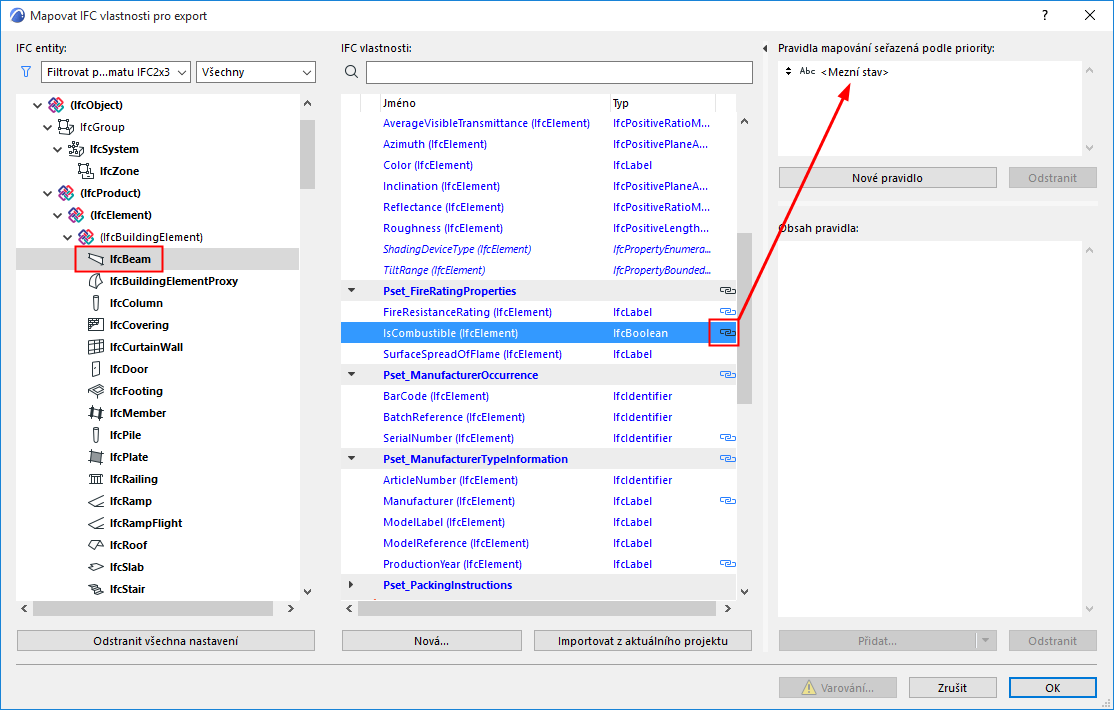Click link icon on Pset_ManufacturerOccurrence row
The width and height of the screenshot is (1114, 710).
point(728,375)
